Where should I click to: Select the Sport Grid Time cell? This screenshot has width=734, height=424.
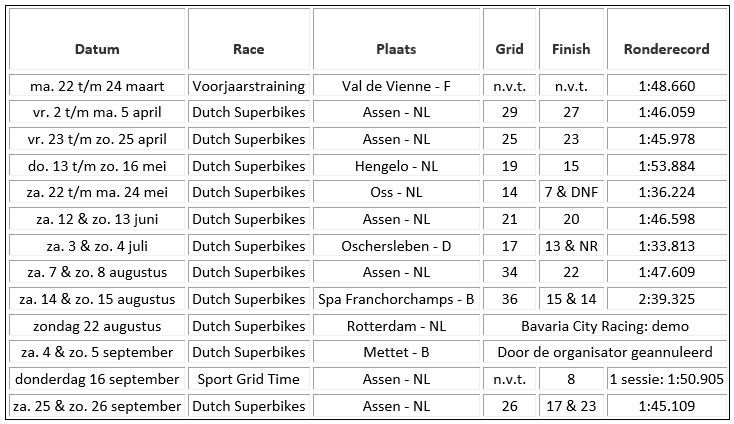(249, 379)
